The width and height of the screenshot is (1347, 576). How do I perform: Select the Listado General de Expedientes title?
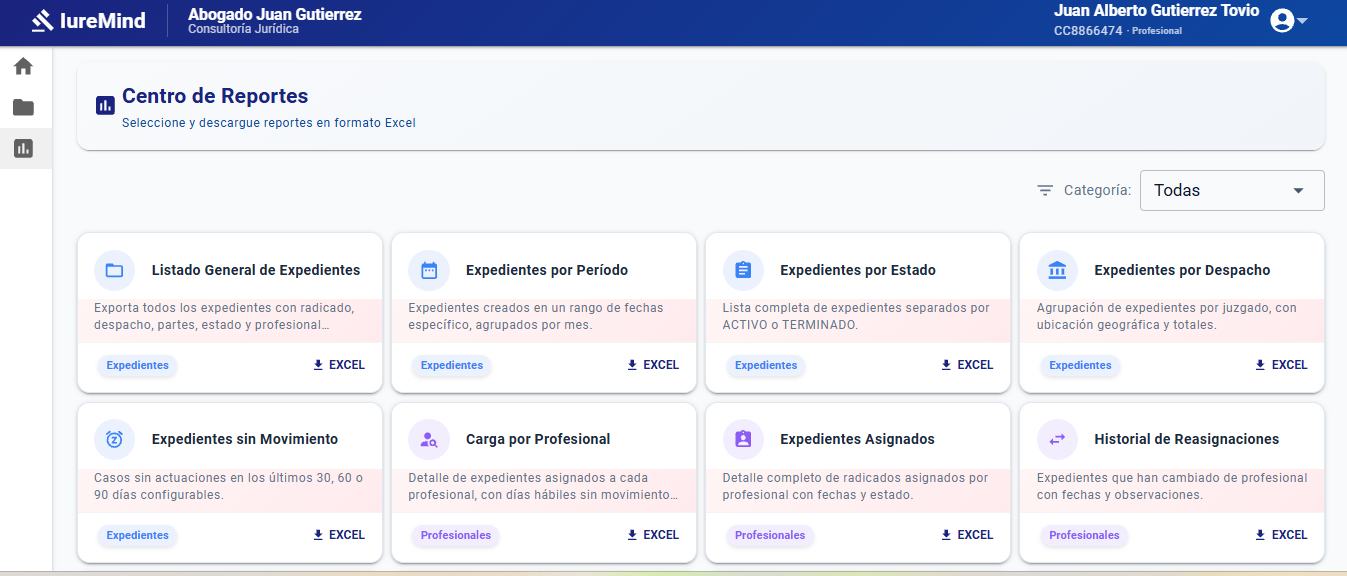(x=256, y=270)
